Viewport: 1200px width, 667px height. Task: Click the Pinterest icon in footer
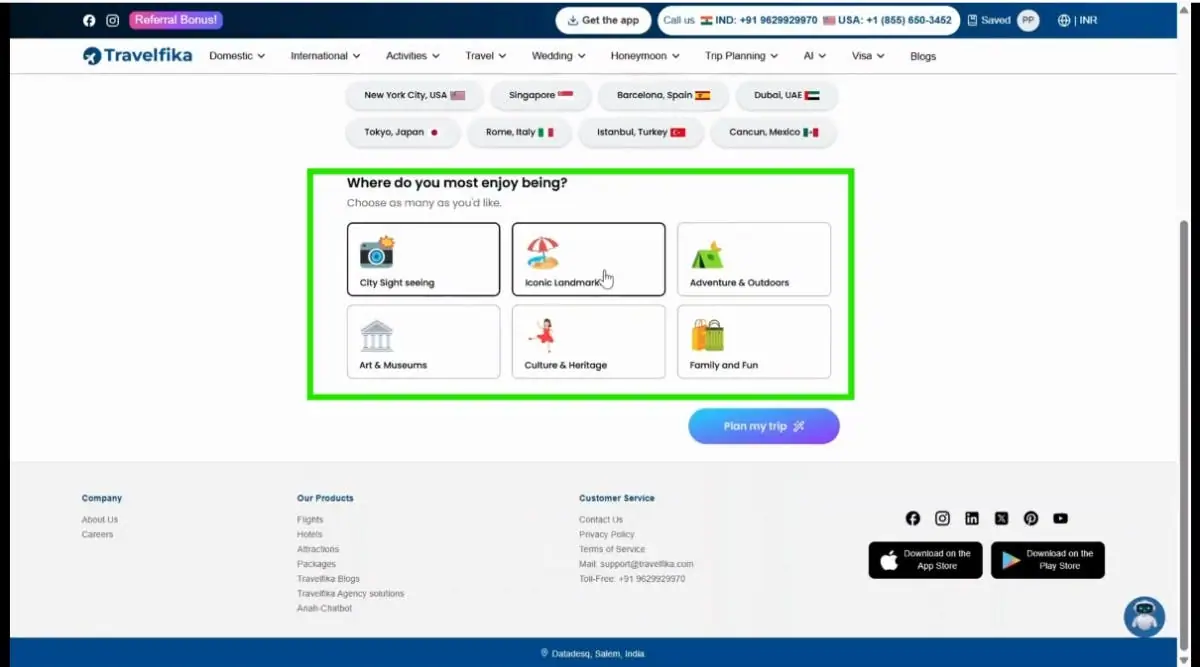[1031, 518]
